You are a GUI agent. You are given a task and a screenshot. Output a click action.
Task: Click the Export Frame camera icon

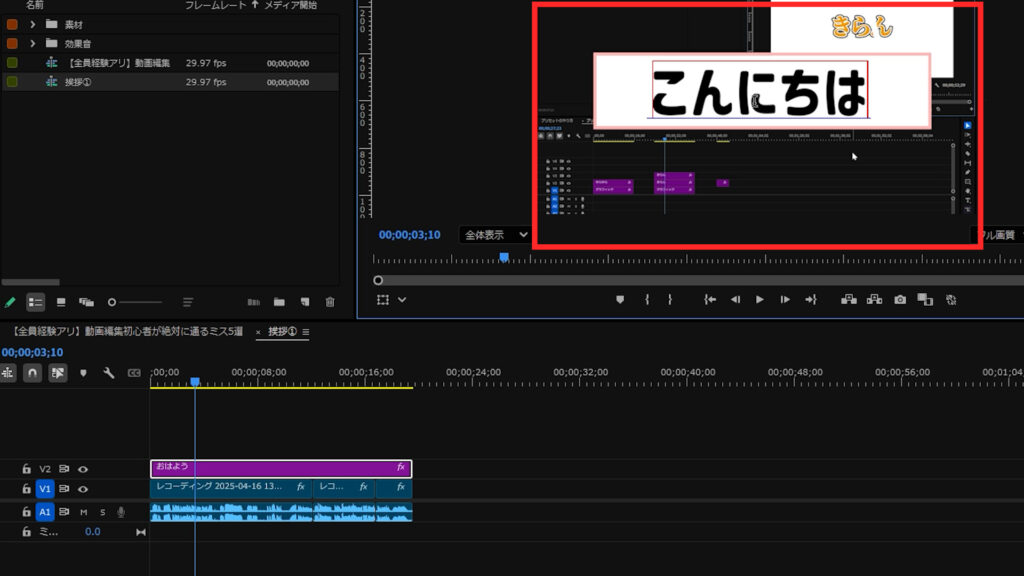900,299
